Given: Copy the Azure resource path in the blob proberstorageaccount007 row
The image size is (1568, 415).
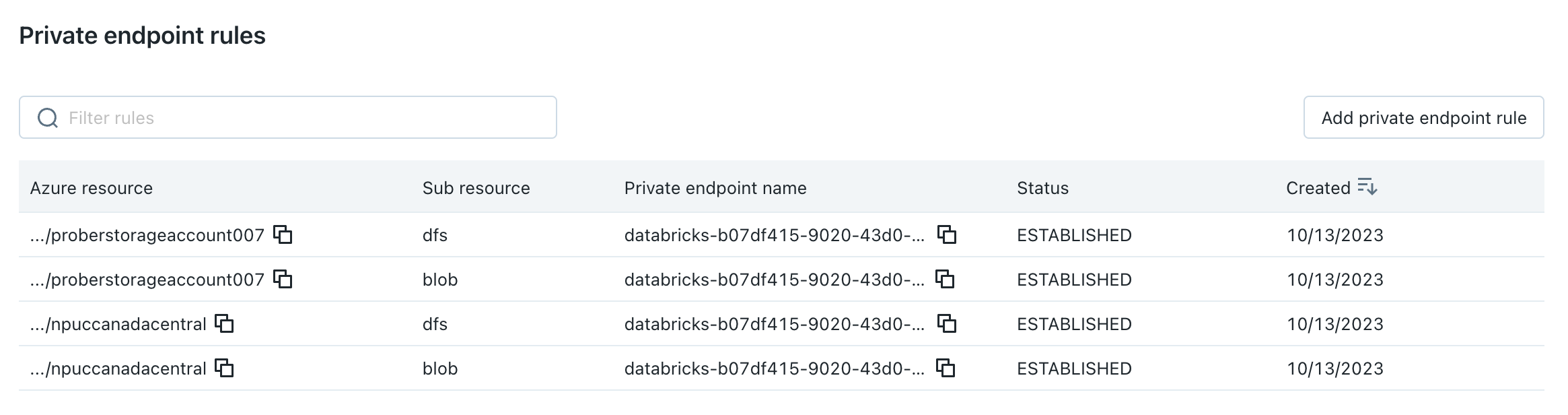Looking at the screenshot, I should [x=285, y=280].
